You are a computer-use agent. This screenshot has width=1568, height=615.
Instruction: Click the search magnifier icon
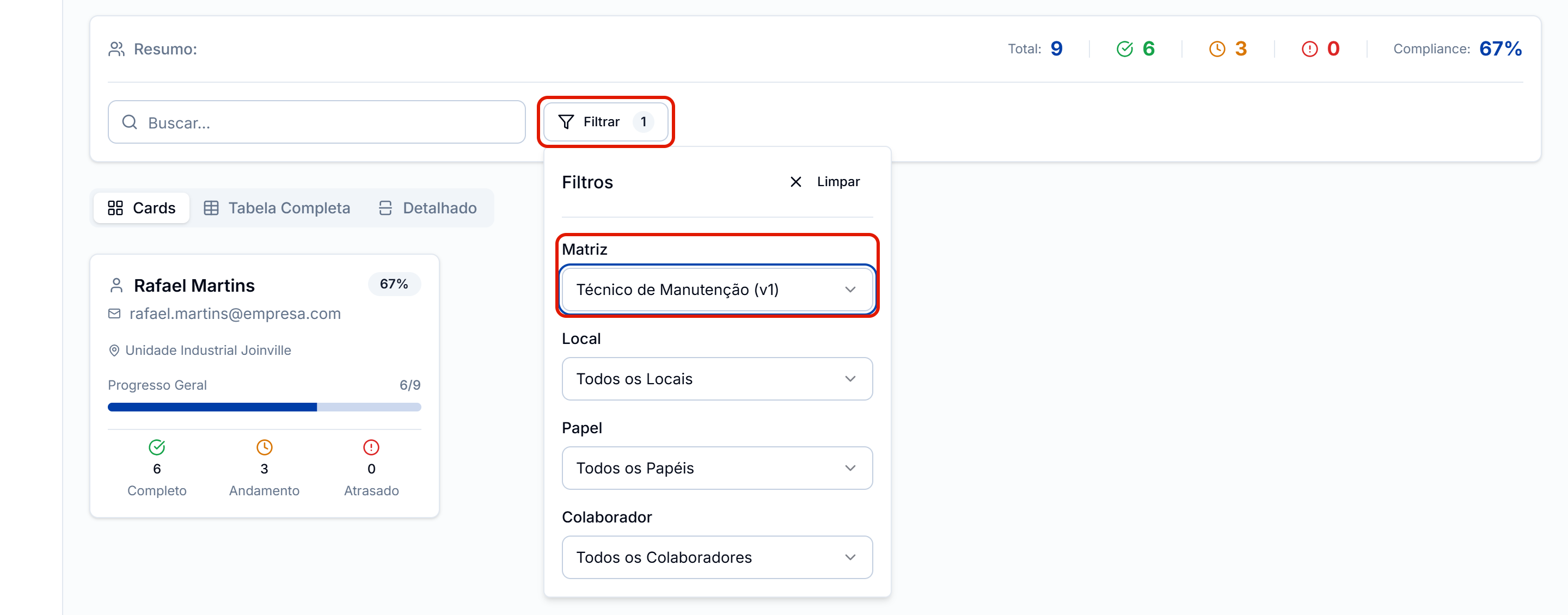130,122
